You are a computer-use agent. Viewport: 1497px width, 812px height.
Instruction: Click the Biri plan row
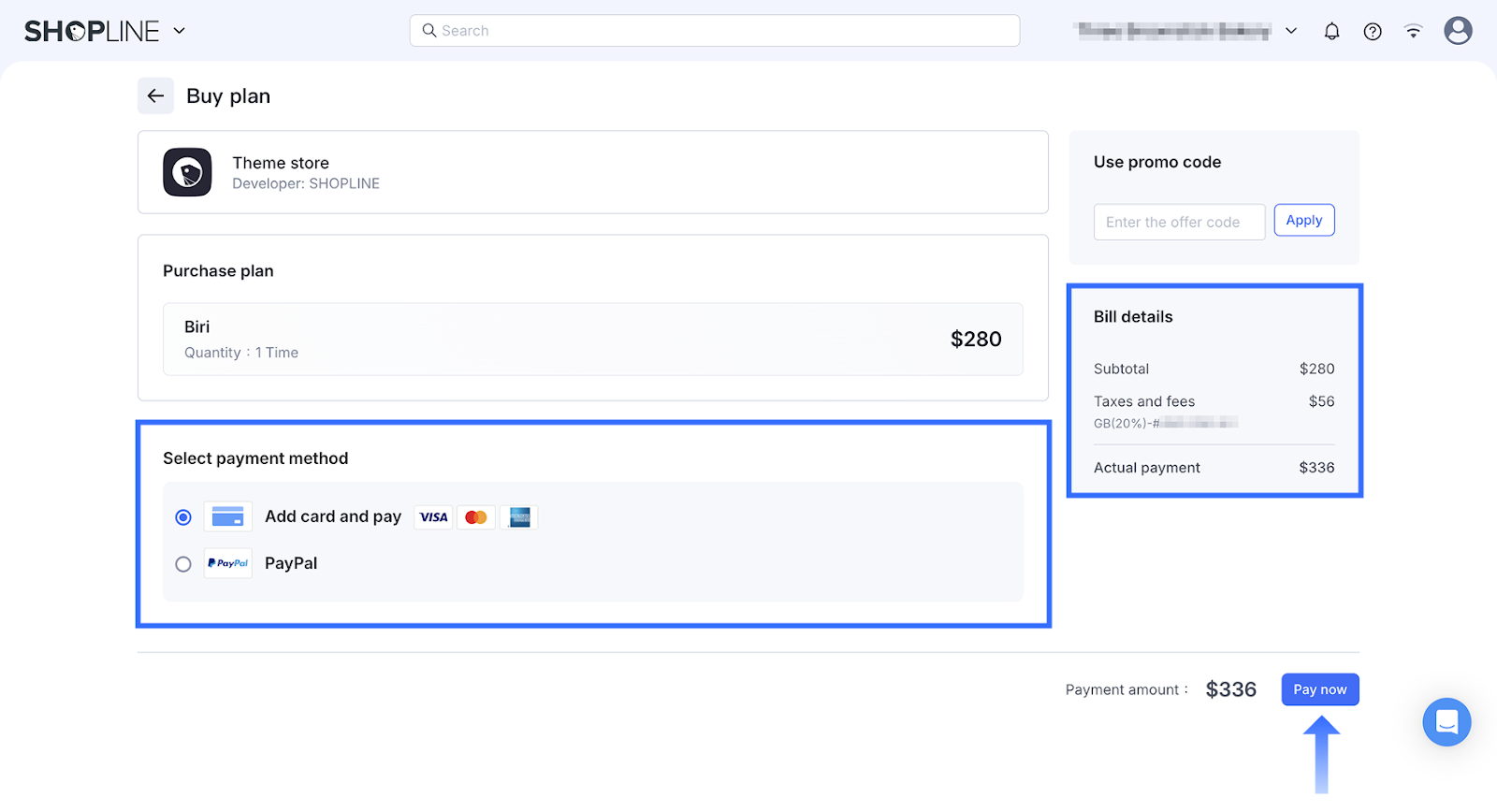[592, 339]
